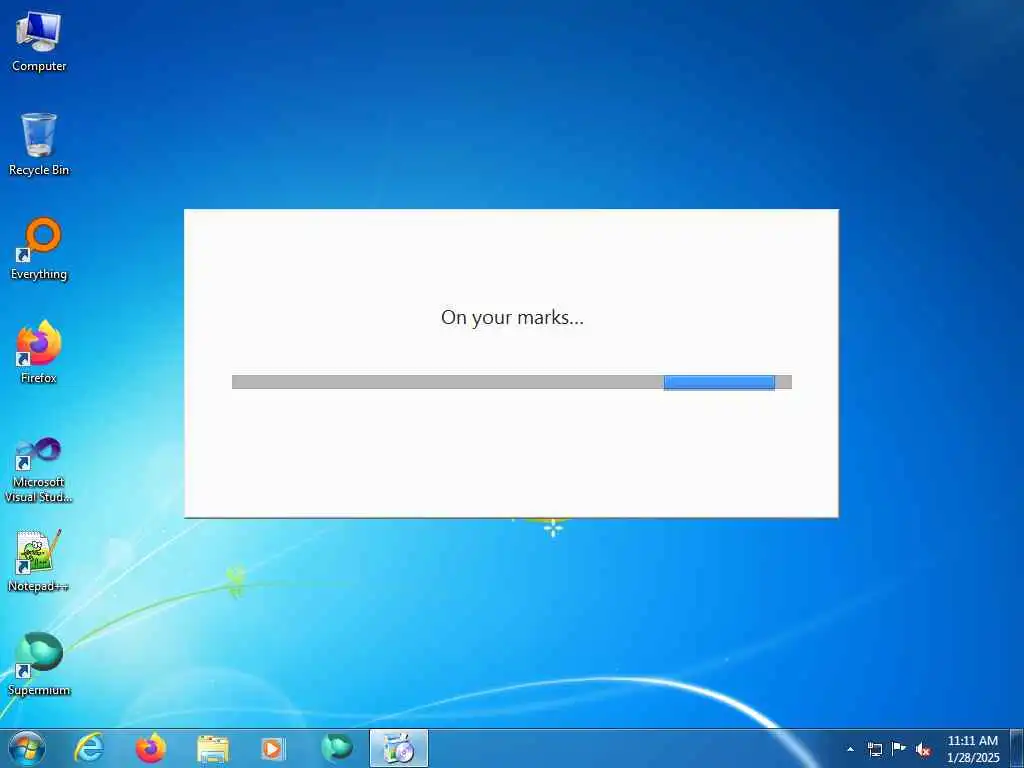
Task: Select the Recycle Bin icon
Action: (39, 145)
